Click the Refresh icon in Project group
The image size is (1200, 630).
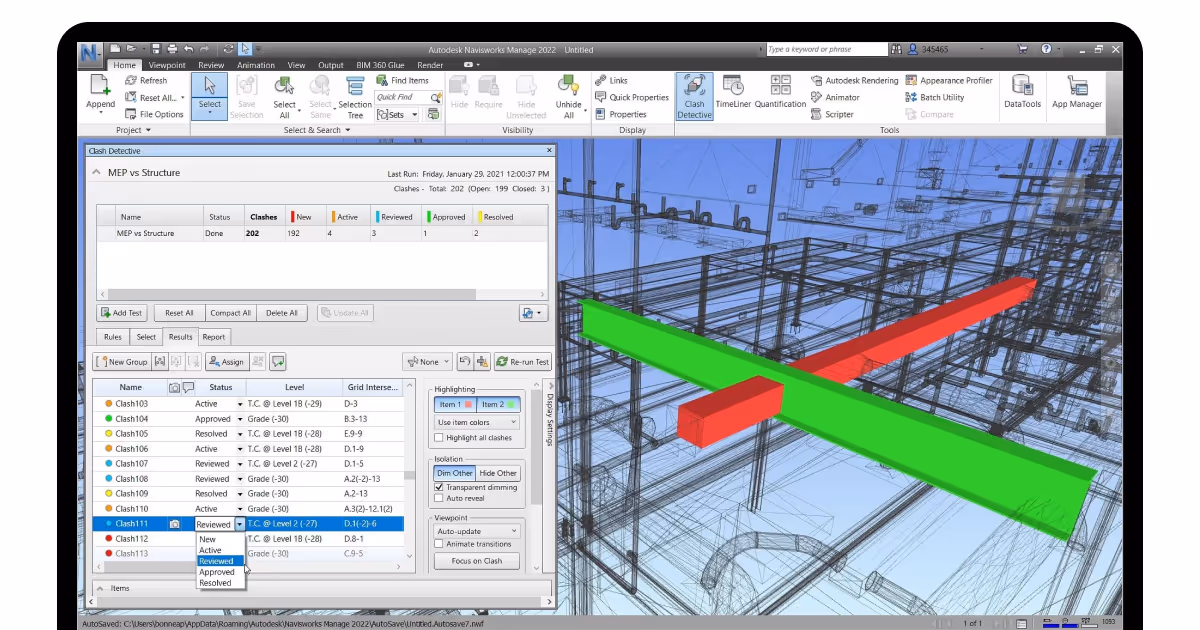(131, 80)
